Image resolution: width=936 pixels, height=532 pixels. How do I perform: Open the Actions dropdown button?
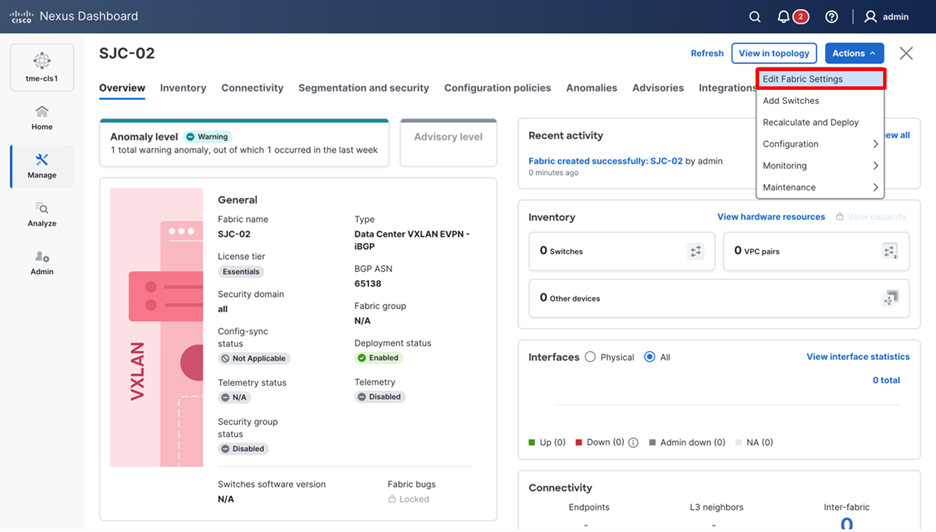[x=854, y=54]
